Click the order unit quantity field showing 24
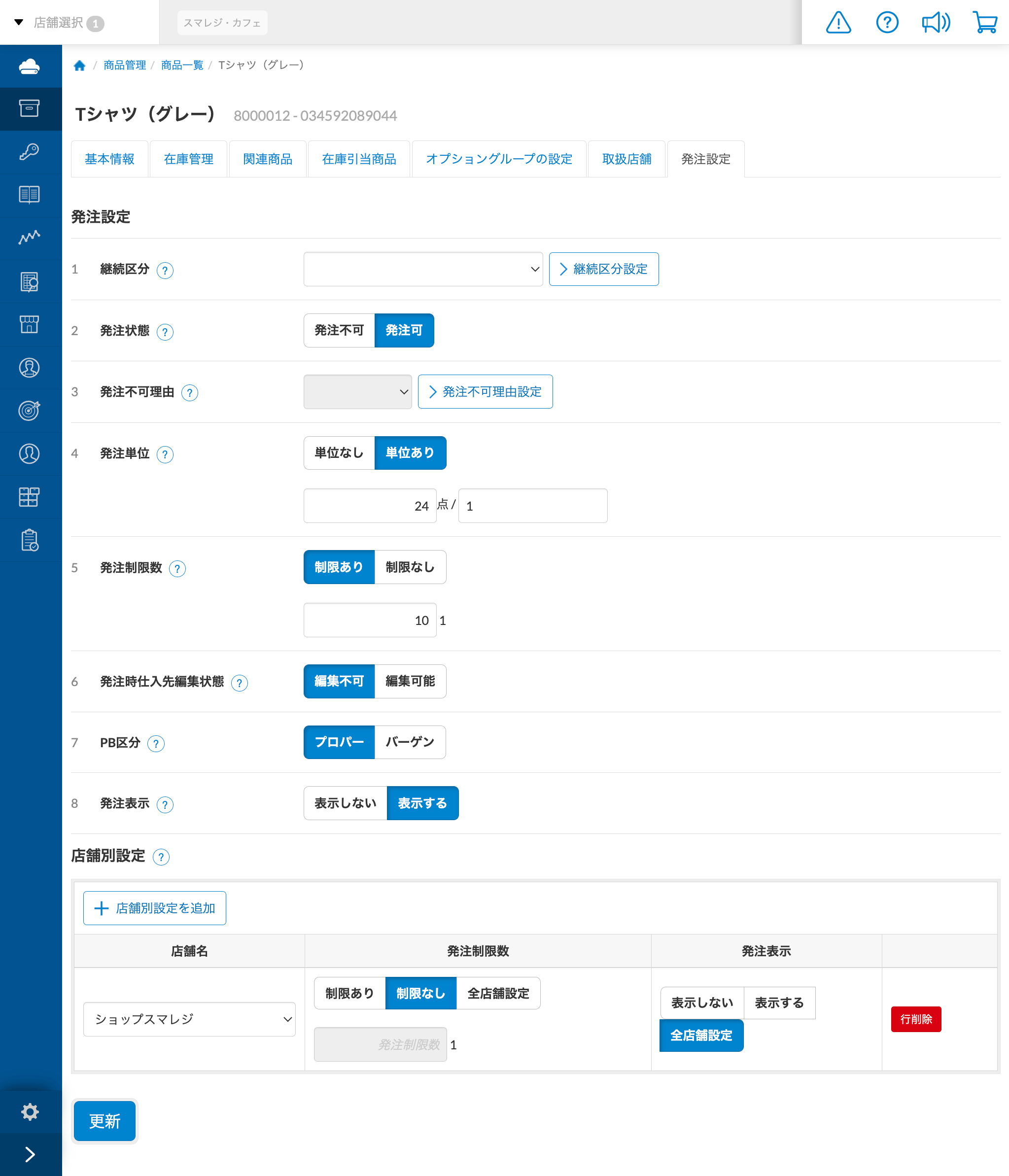Viewport: 1009px width, 1176px height. (x=370, y=506)
